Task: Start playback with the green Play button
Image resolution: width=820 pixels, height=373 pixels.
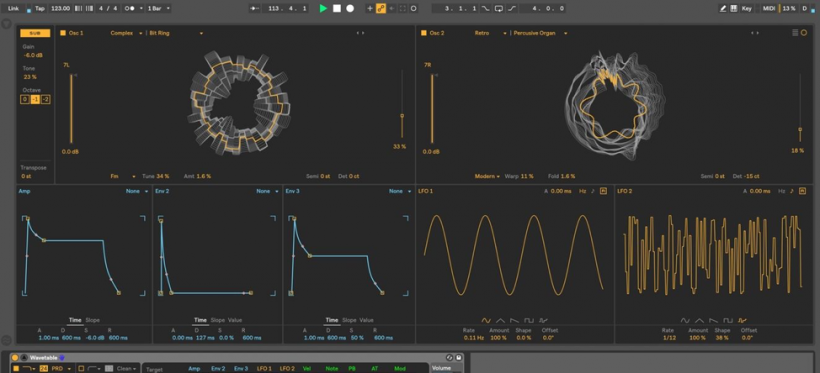Action: point(323,8)
